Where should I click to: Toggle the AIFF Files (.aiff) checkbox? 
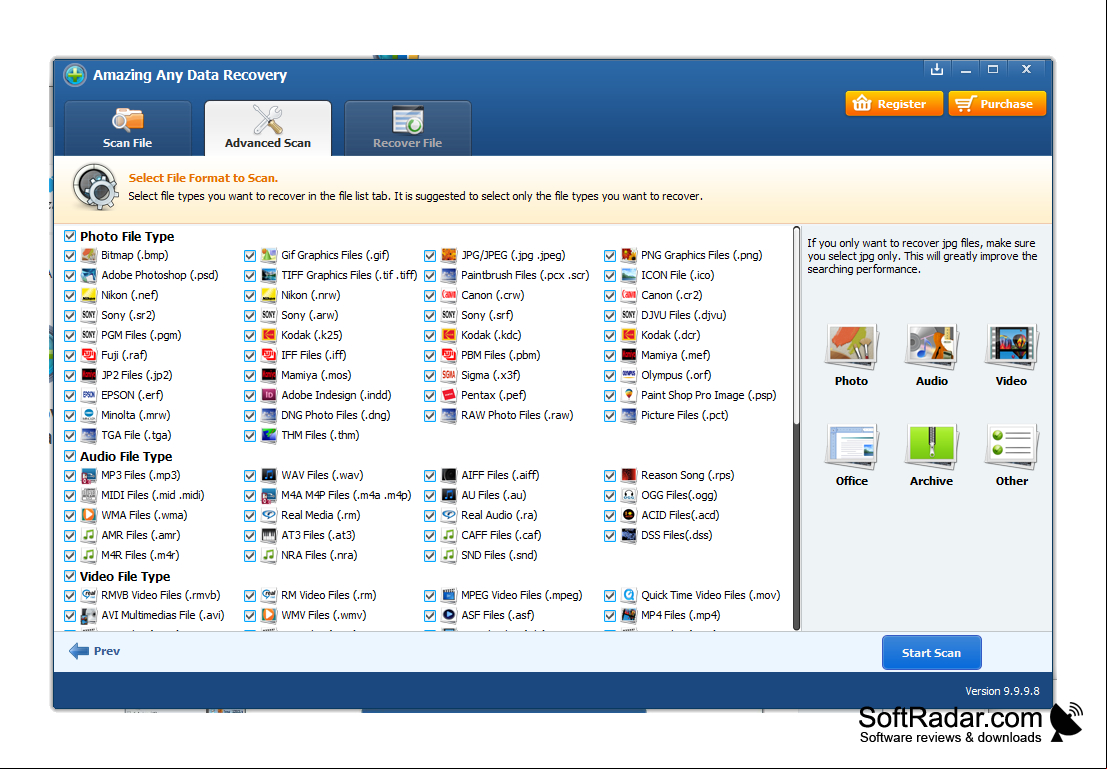(430, 476)
